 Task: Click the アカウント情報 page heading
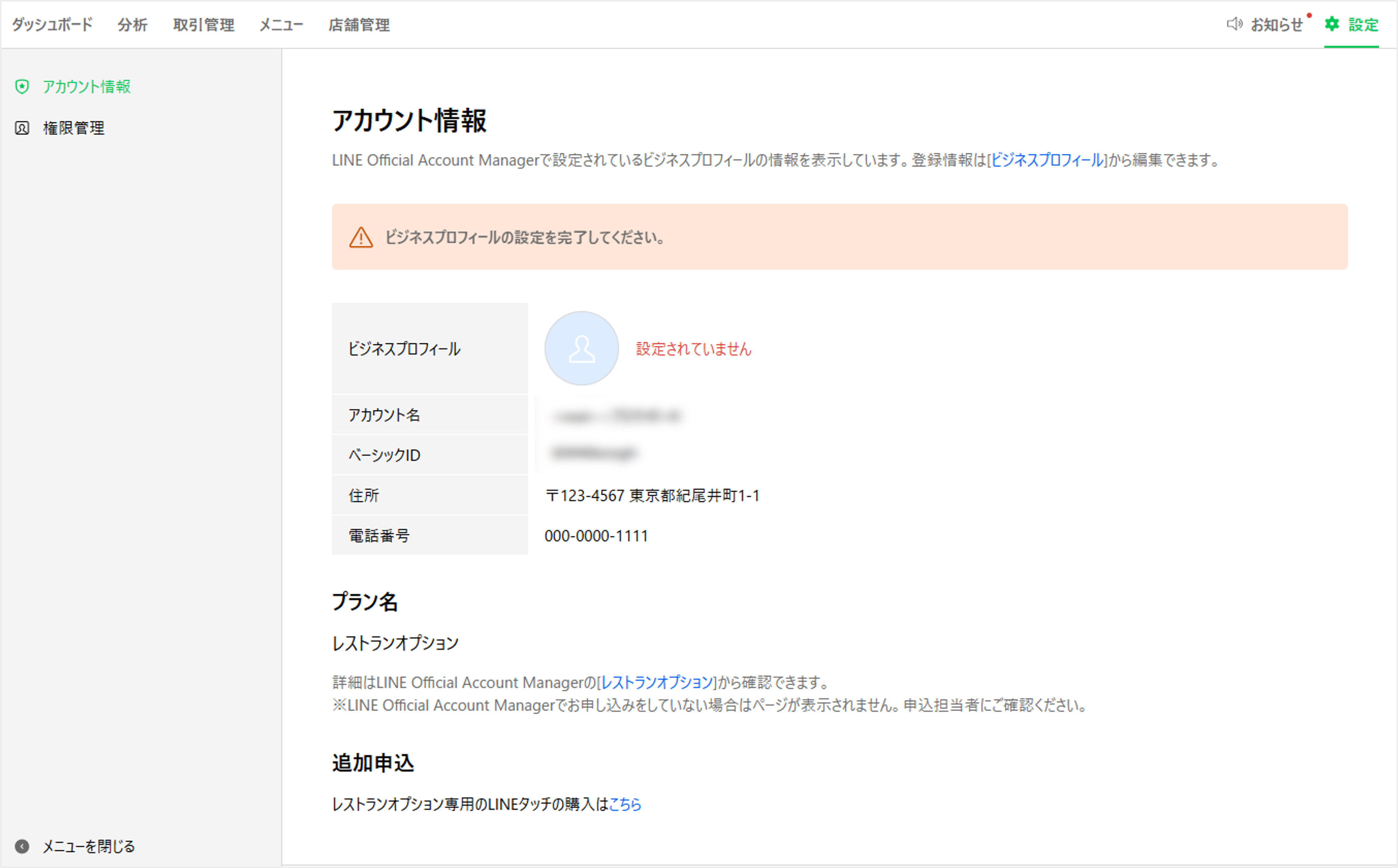(409, 121)
